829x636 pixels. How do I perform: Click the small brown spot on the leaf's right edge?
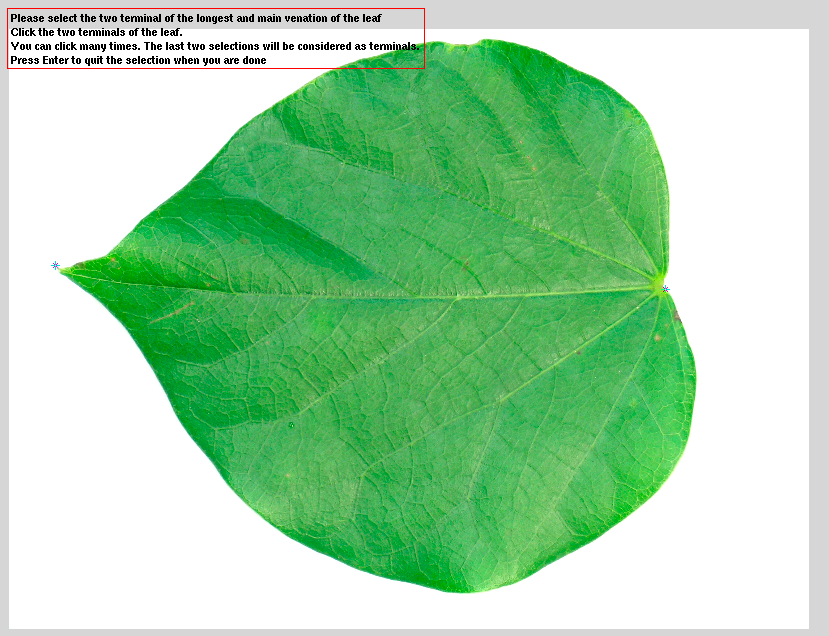click(676, 316)
